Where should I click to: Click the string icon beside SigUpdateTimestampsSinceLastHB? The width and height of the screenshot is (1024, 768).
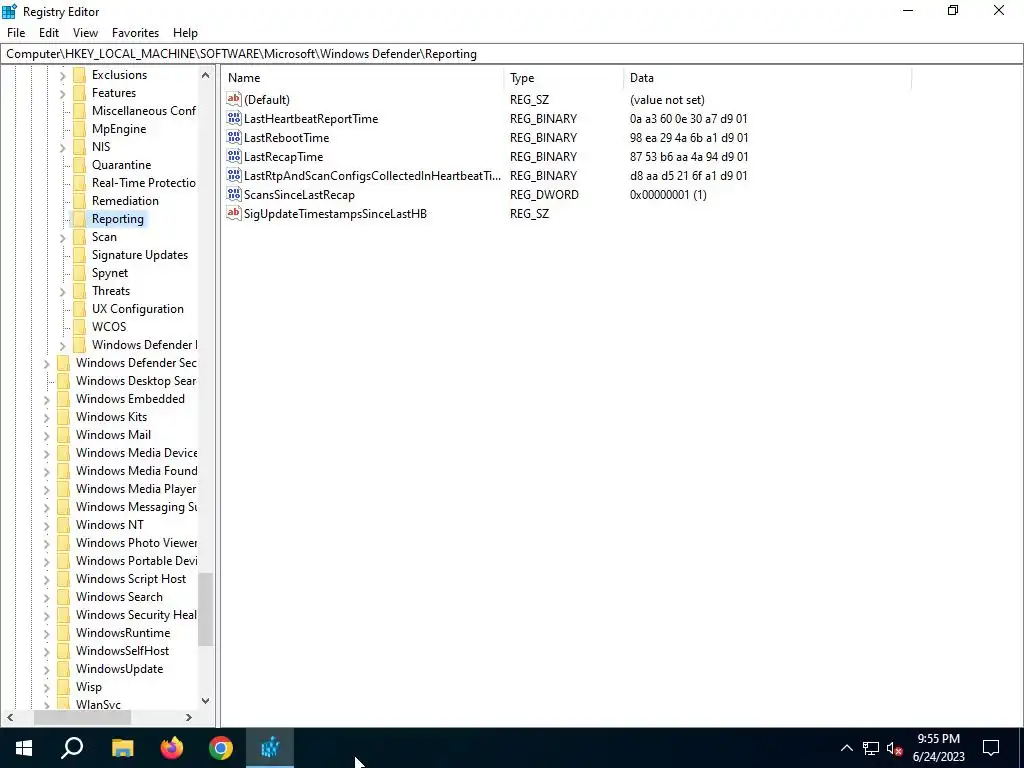click(234, 213)
